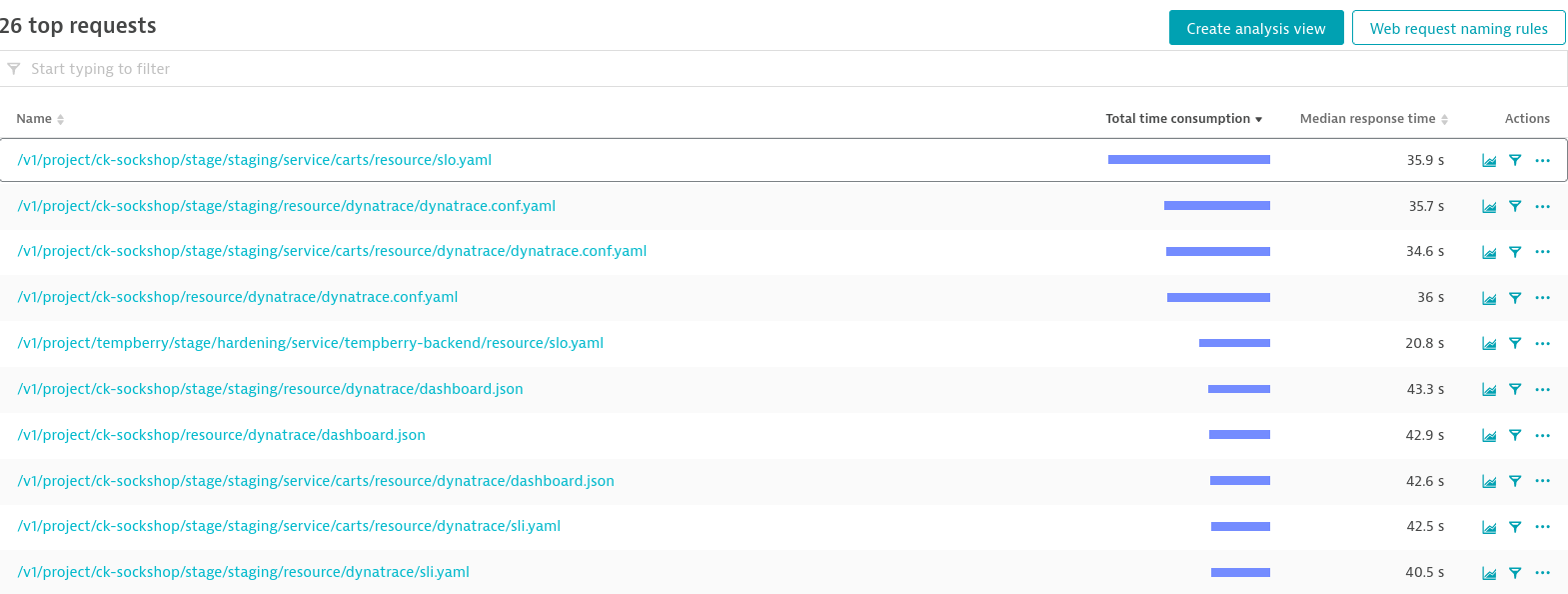Click time consumption bar for tempberry slo.yaml
1568x594 pixels.
(x=1234, y=343)
